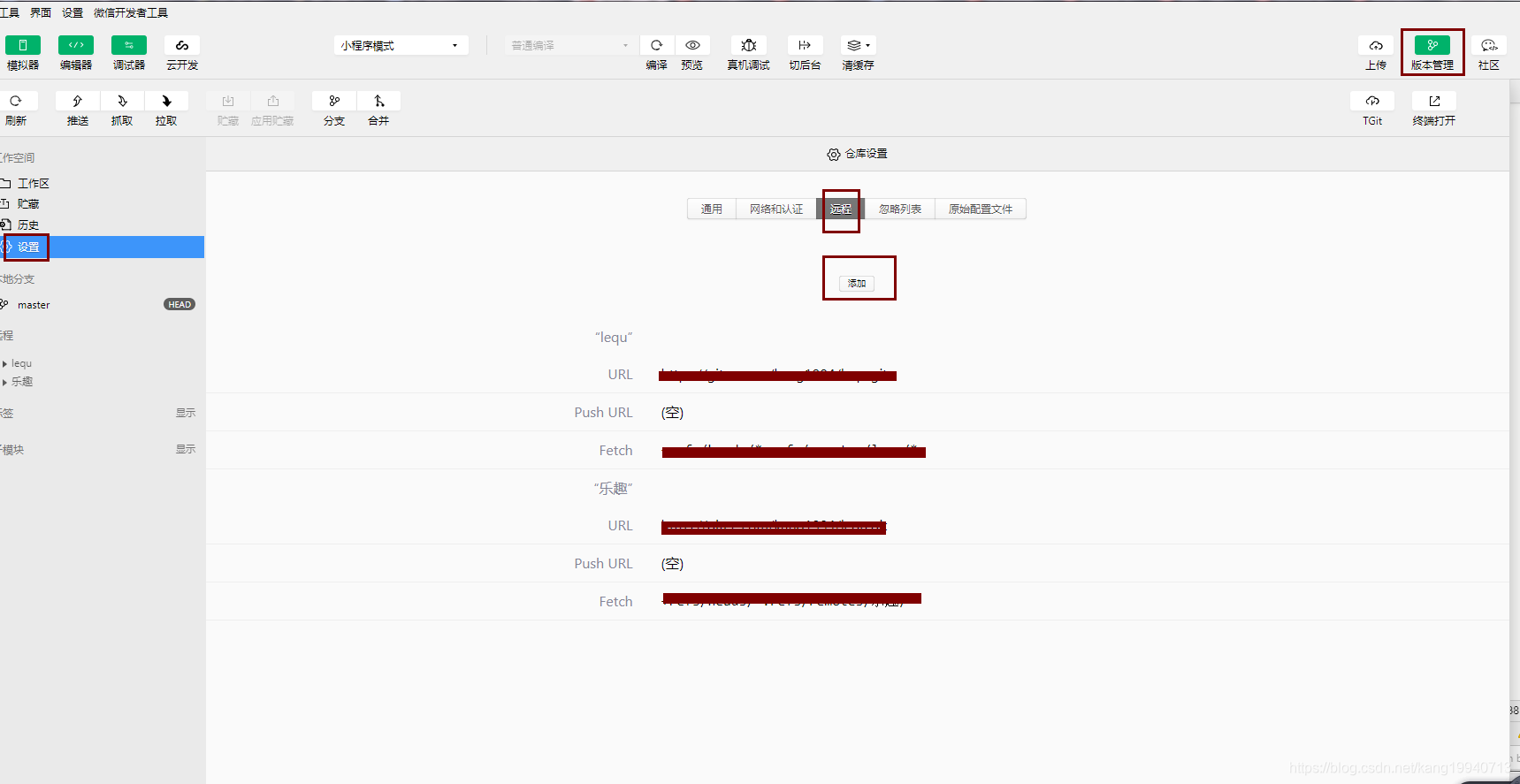Screen dimensions: 1520x784
Task: Click the 仓库设置 header gear icon
Action: [834, 154]
